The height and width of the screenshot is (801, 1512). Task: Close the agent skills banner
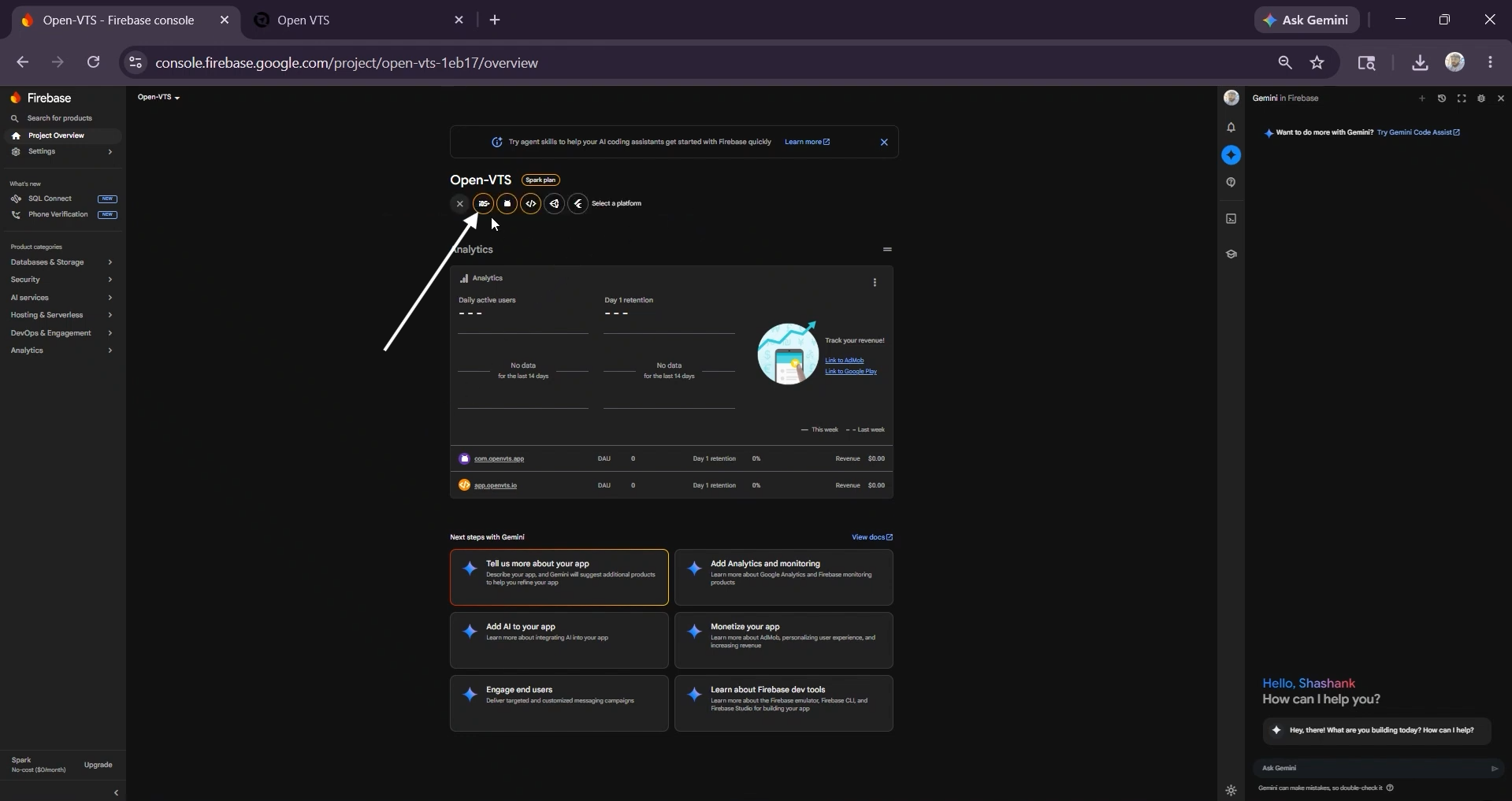click(884, 143)
